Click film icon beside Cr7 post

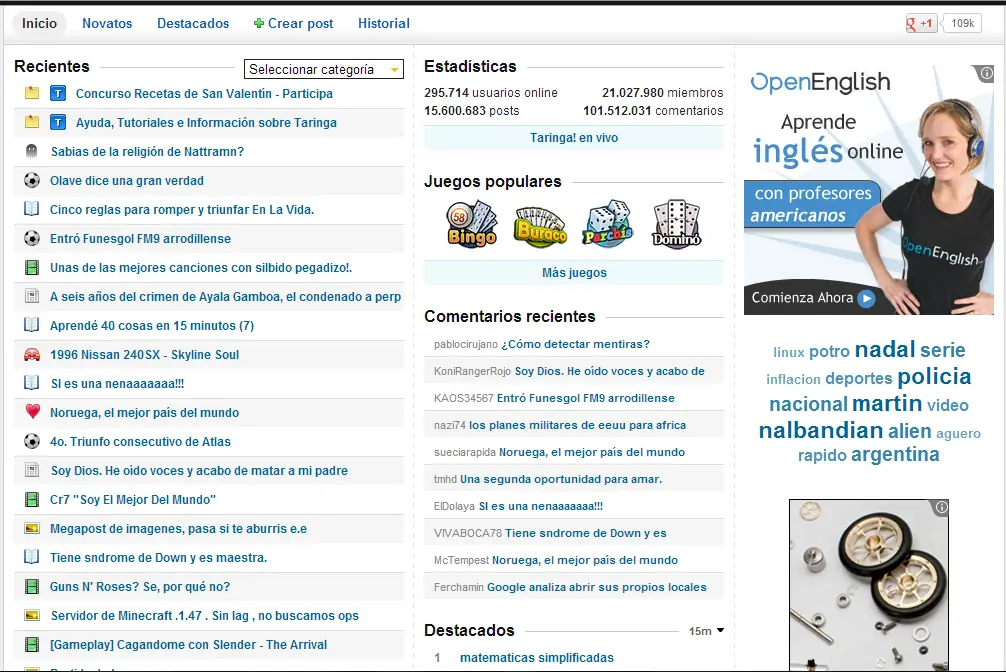tap(31, 499)
